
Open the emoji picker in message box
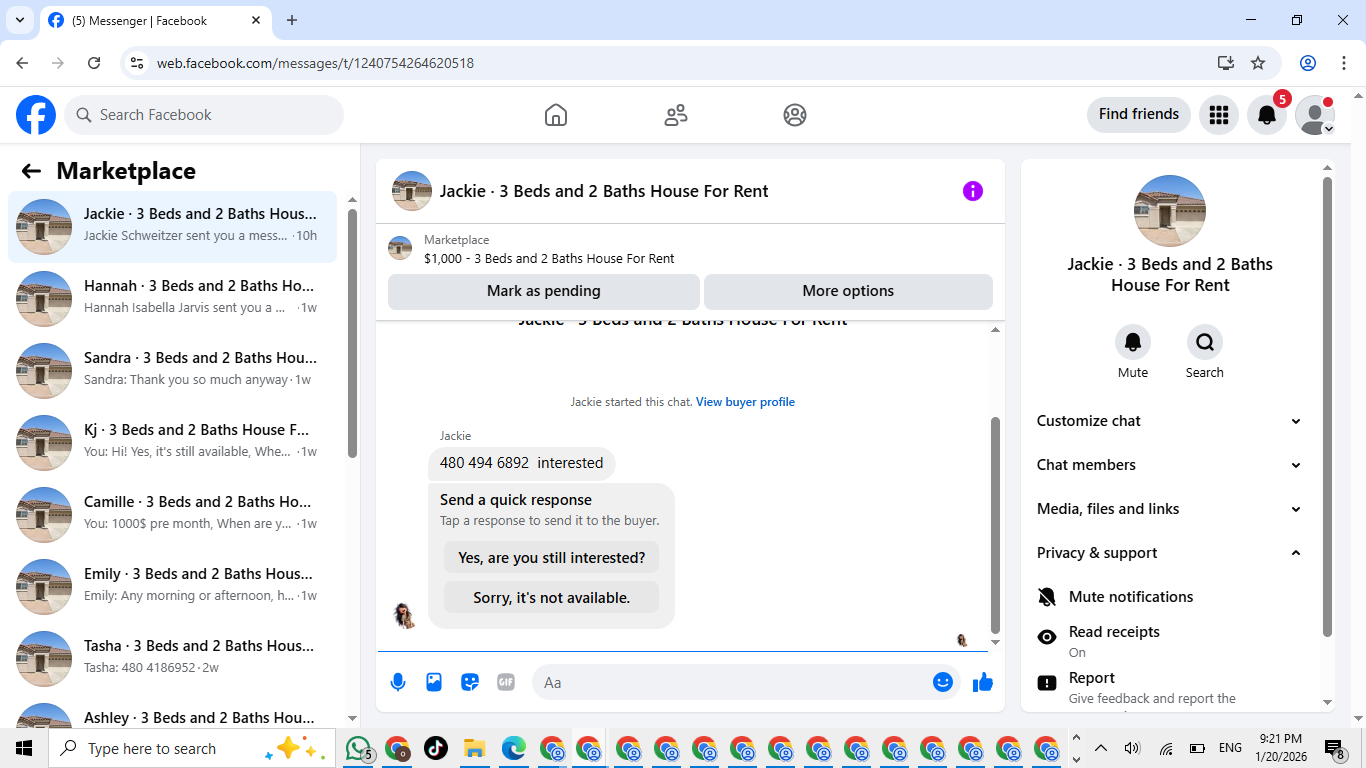click(x=943, y=682)
